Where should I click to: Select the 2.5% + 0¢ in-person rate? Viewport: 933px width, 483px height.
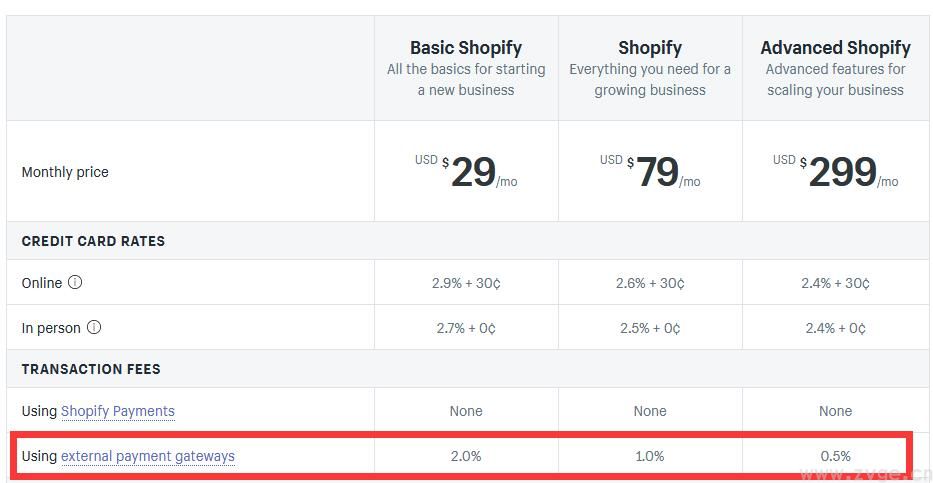(650, 328)
